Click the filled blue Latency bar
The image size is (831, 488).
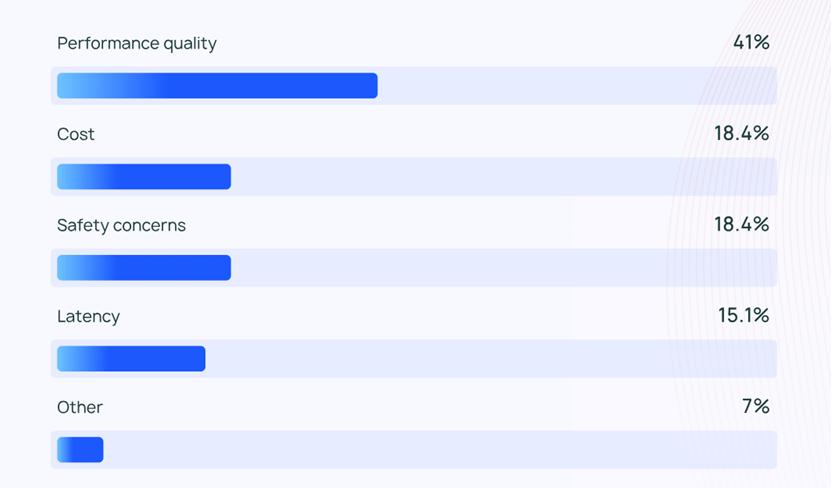131,359
